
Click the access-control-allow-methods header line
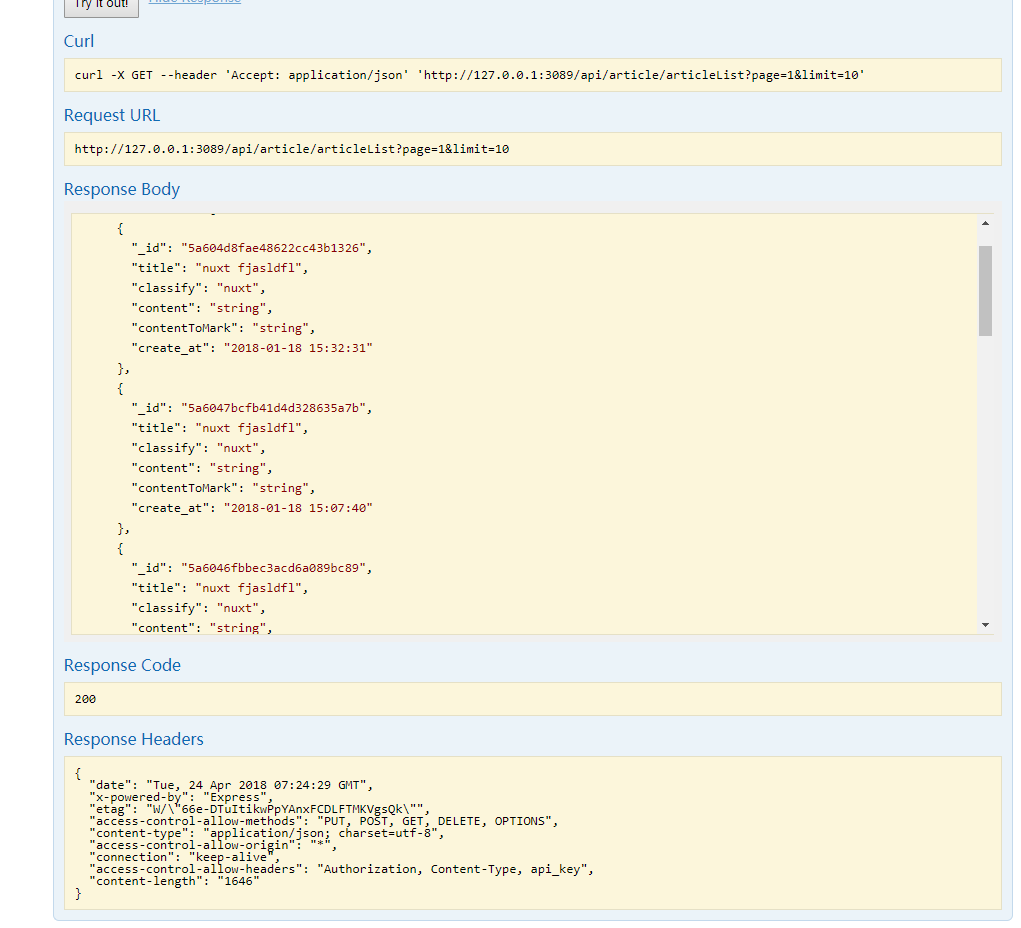point(324,822)
